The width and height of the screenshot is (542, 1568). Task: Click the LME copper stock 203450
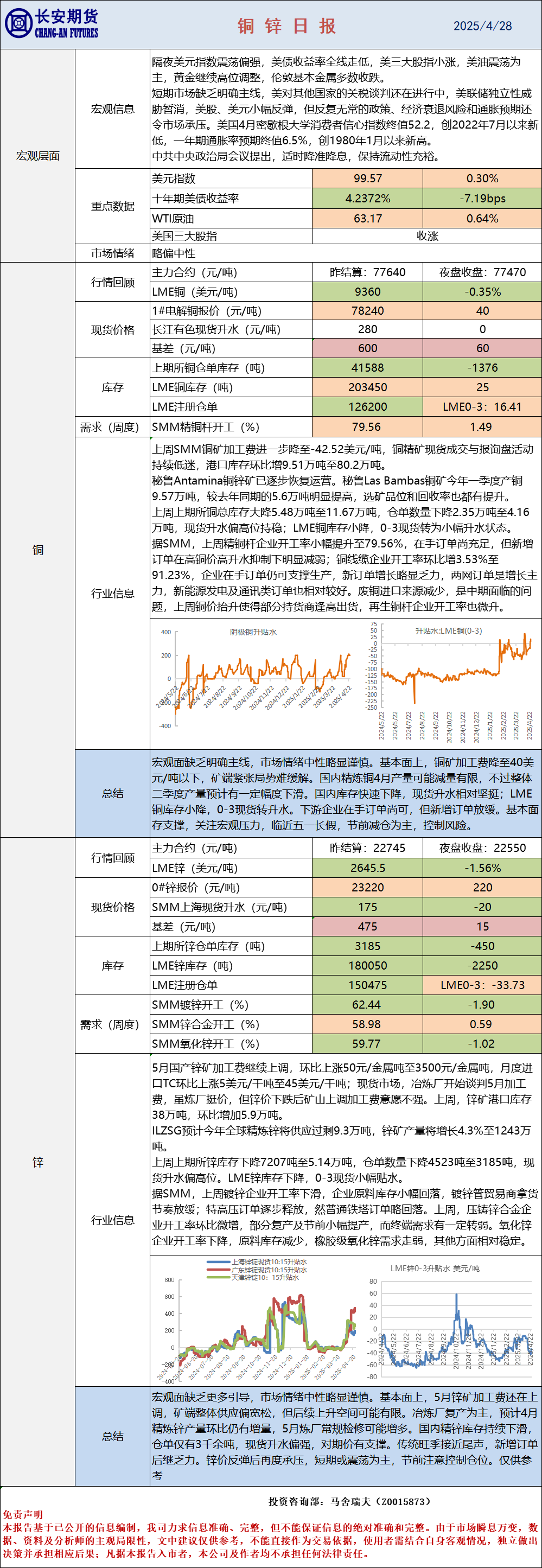pyautogui.click(x=368, y=387)
